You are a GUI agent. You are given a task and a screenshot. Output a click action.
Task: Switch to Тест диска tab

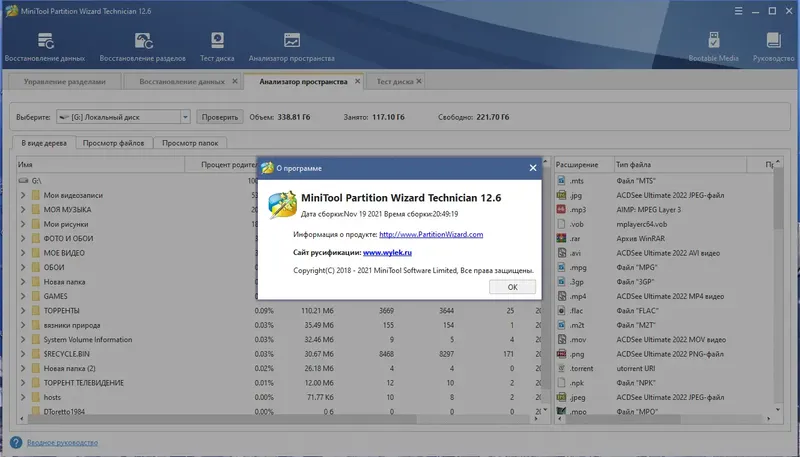tap(394, 81)
